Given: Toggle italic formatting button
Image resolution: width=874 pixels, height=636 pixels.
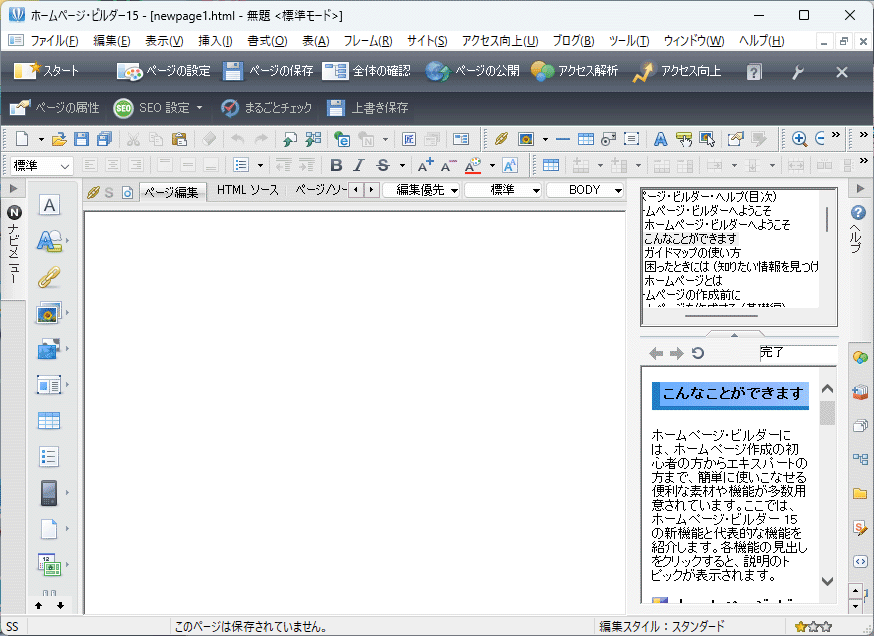Looking at the screenshot, I should coord(359,165).
